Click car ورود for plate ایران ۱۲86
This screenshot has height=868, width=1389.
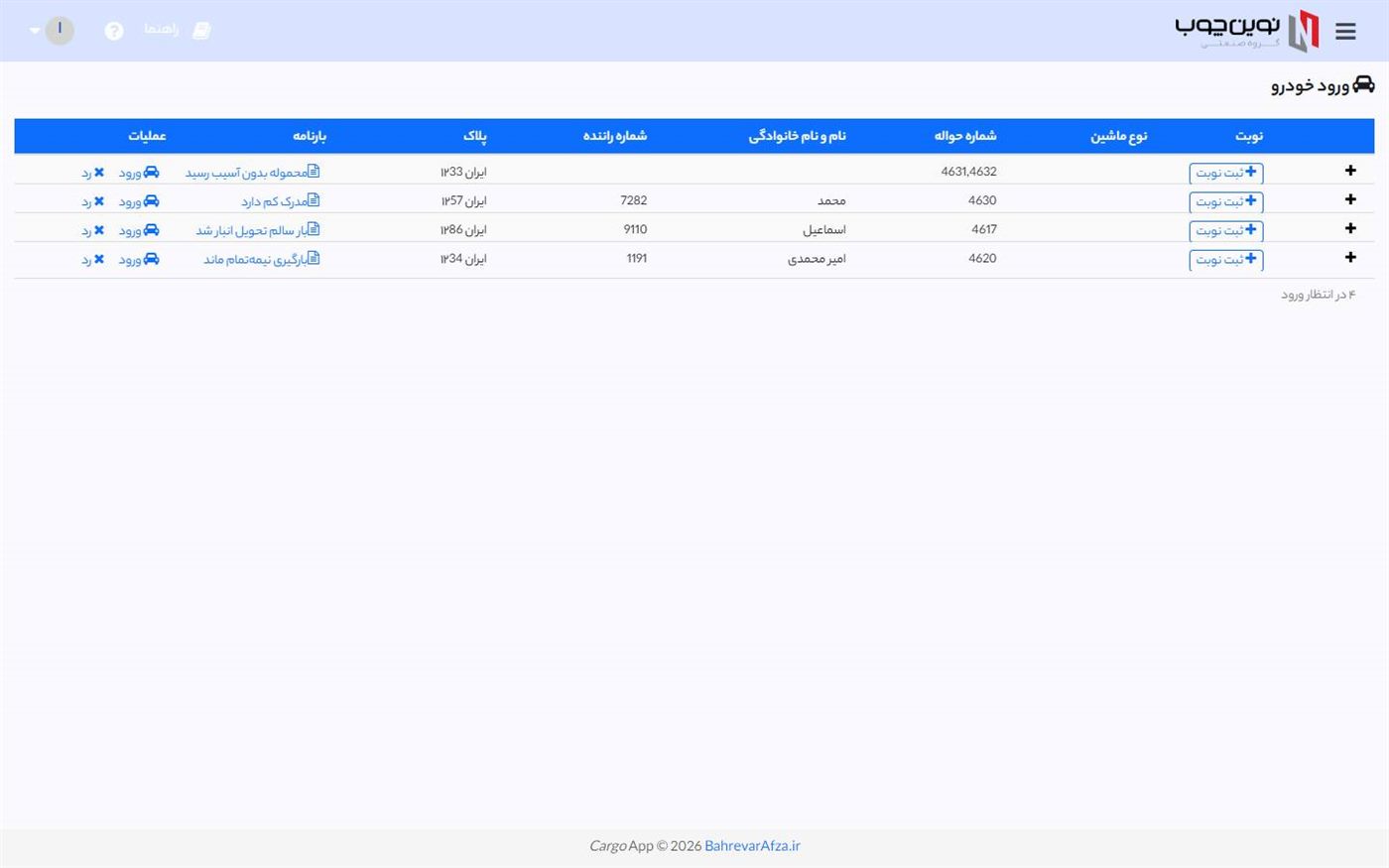(139, 230)
